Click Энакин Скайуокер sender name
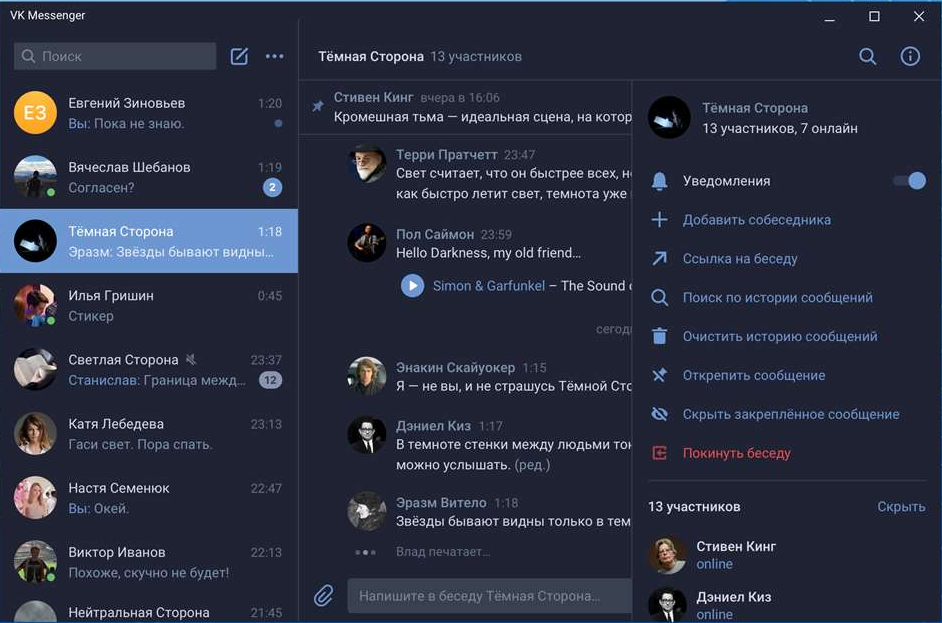Screen dimensions: 942x623 click(x=455, y=367)
